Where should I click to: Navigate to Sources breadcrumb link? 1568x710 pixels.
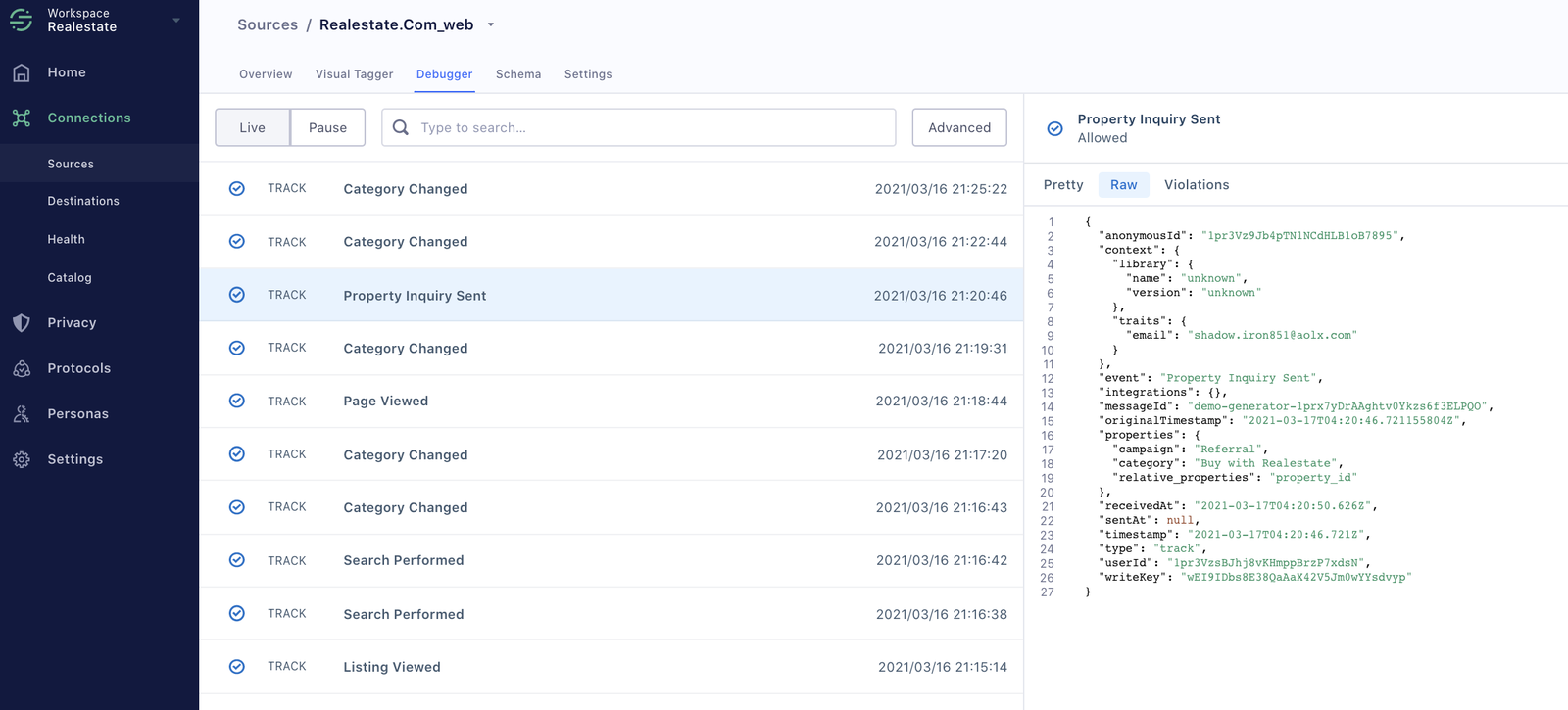pos(268,25)
